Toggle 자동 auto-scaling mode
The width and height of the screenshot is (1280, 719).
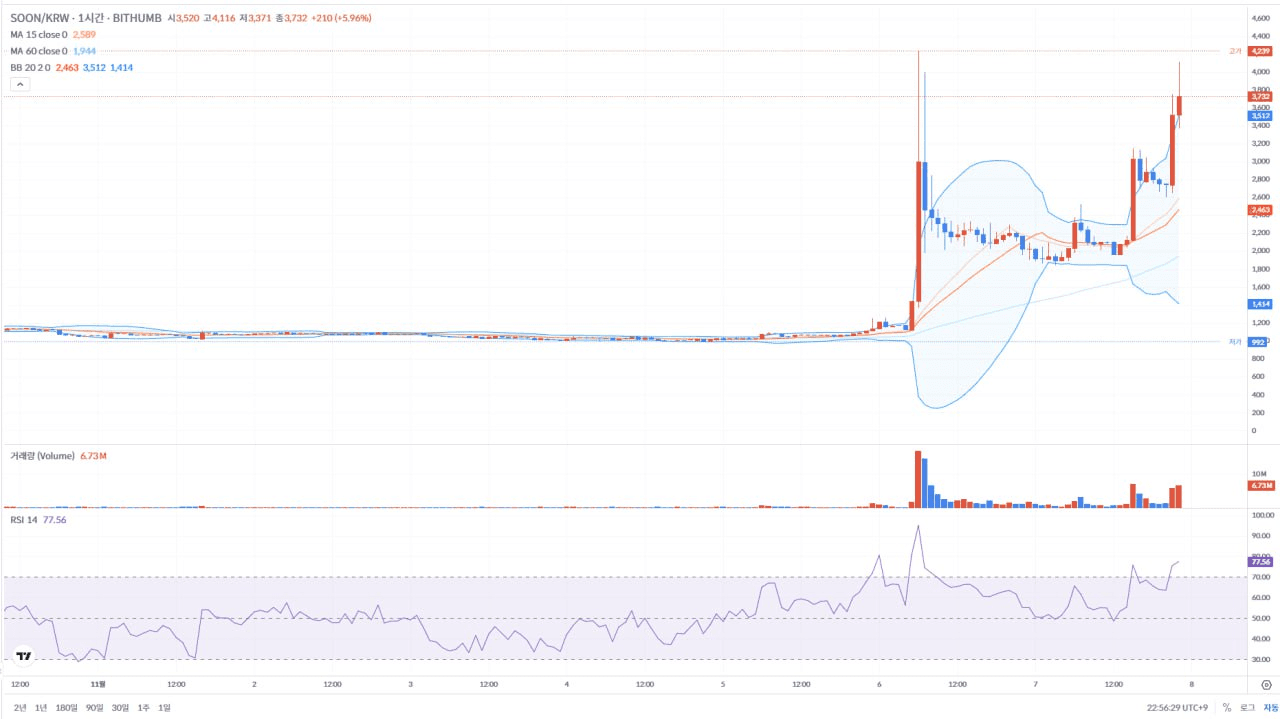click(x=1271, y=707)
